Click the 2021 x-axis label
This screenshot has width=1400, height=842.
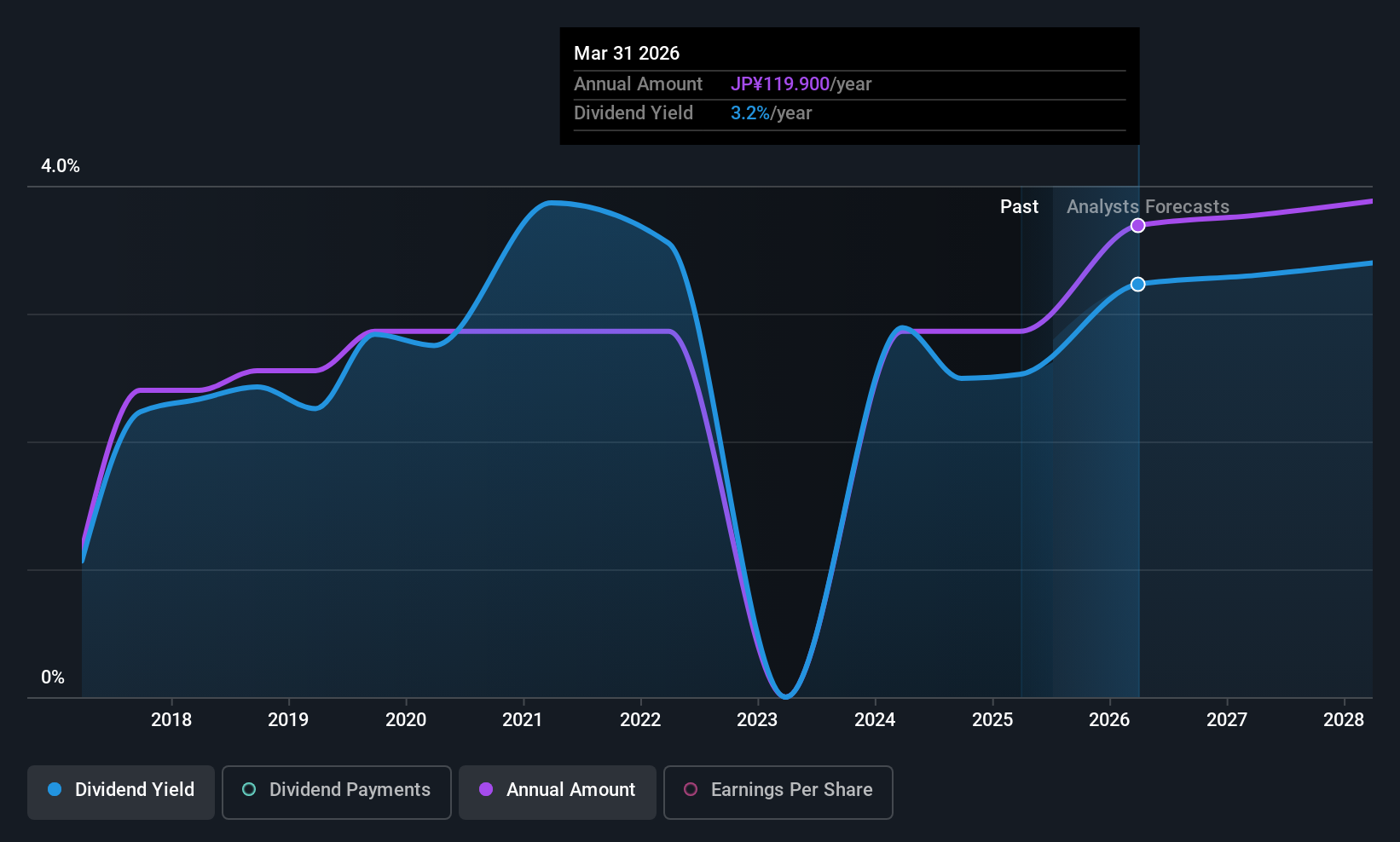(x=523, y=719)
